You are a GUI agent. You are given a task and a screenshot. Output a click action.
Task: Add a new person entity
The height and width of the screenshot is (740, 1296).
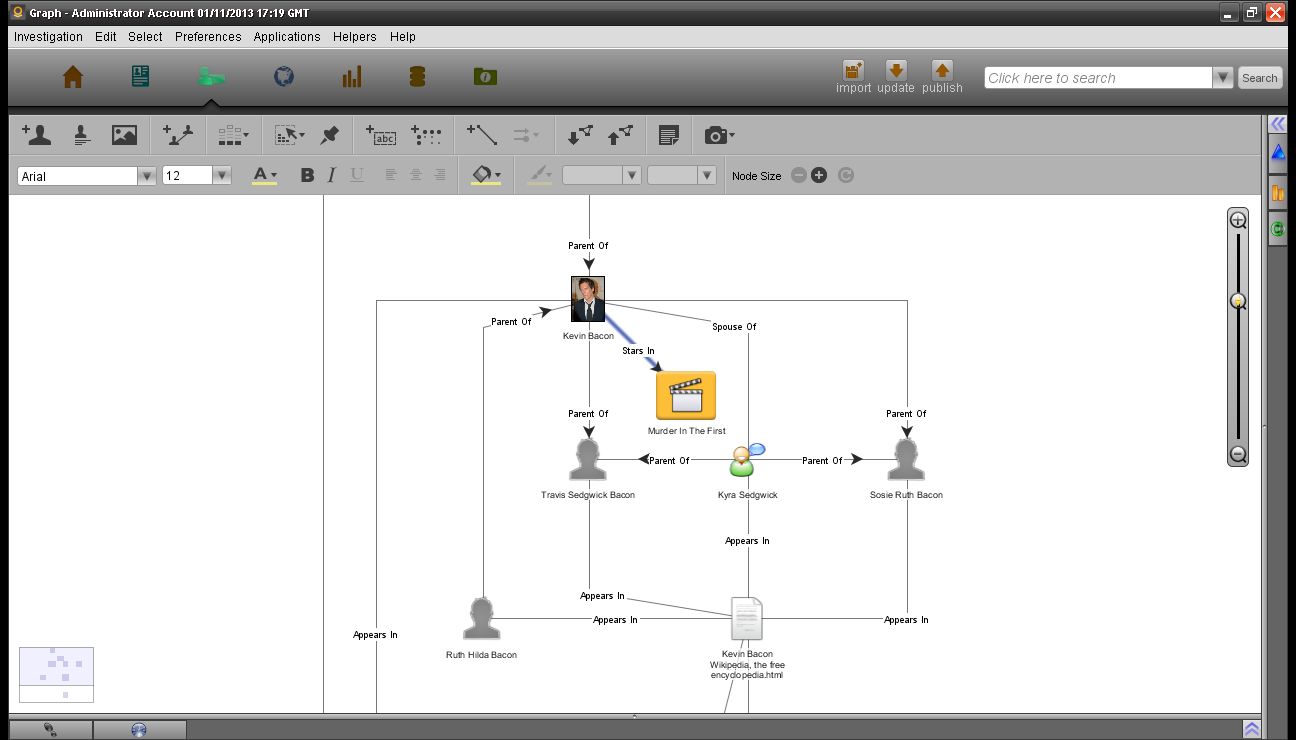[x=36, y=134]
